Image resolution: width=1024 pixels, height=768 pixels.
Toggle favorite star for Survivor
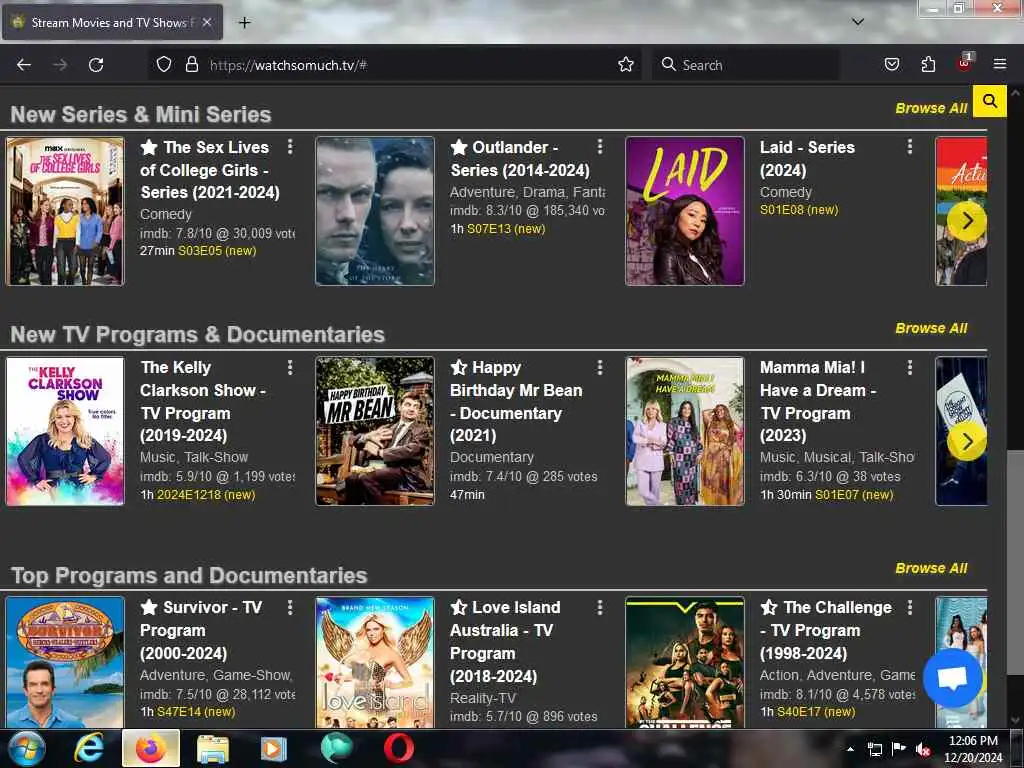(x=149, y=607)
